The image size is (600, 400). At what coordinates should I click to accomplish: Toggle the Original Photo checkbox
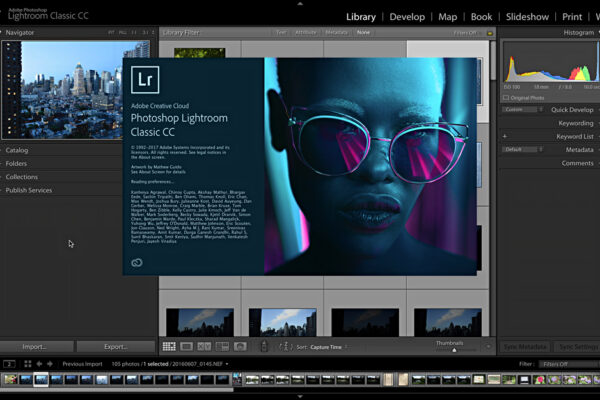click(x=505, y=97)
